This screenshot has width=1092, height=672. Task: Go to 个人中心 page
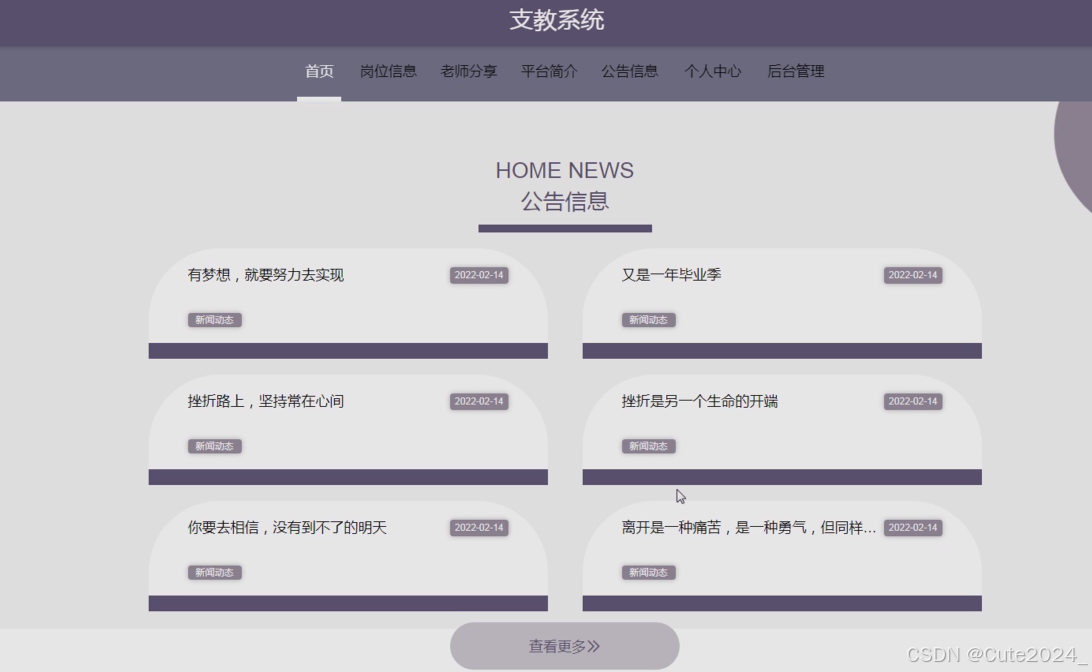712,72
